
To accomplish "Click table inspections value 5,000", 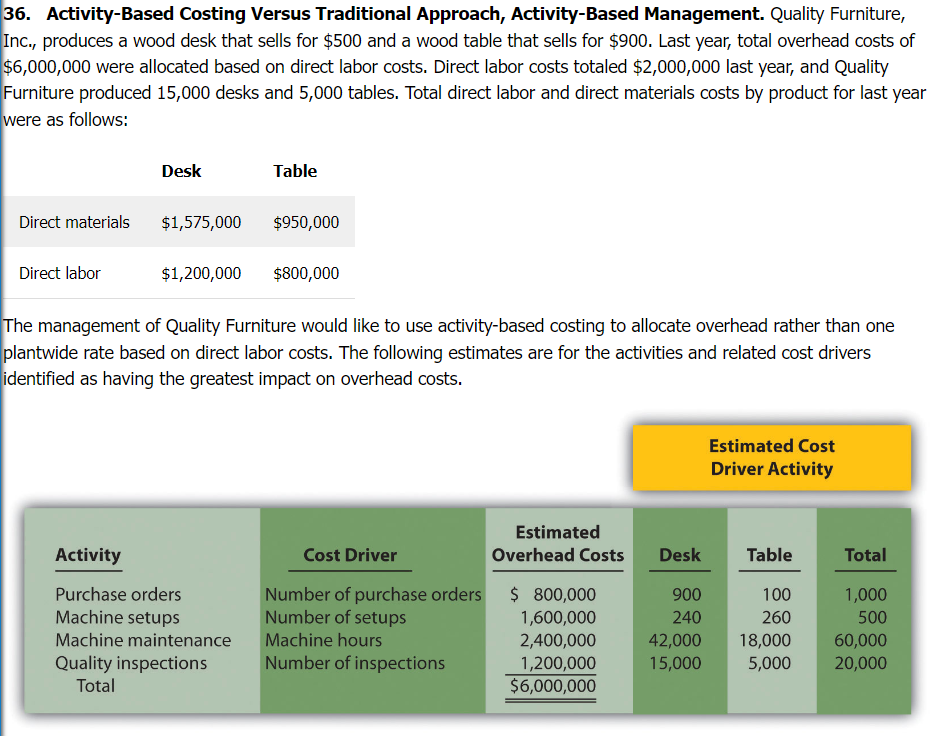I will point(769,663).
